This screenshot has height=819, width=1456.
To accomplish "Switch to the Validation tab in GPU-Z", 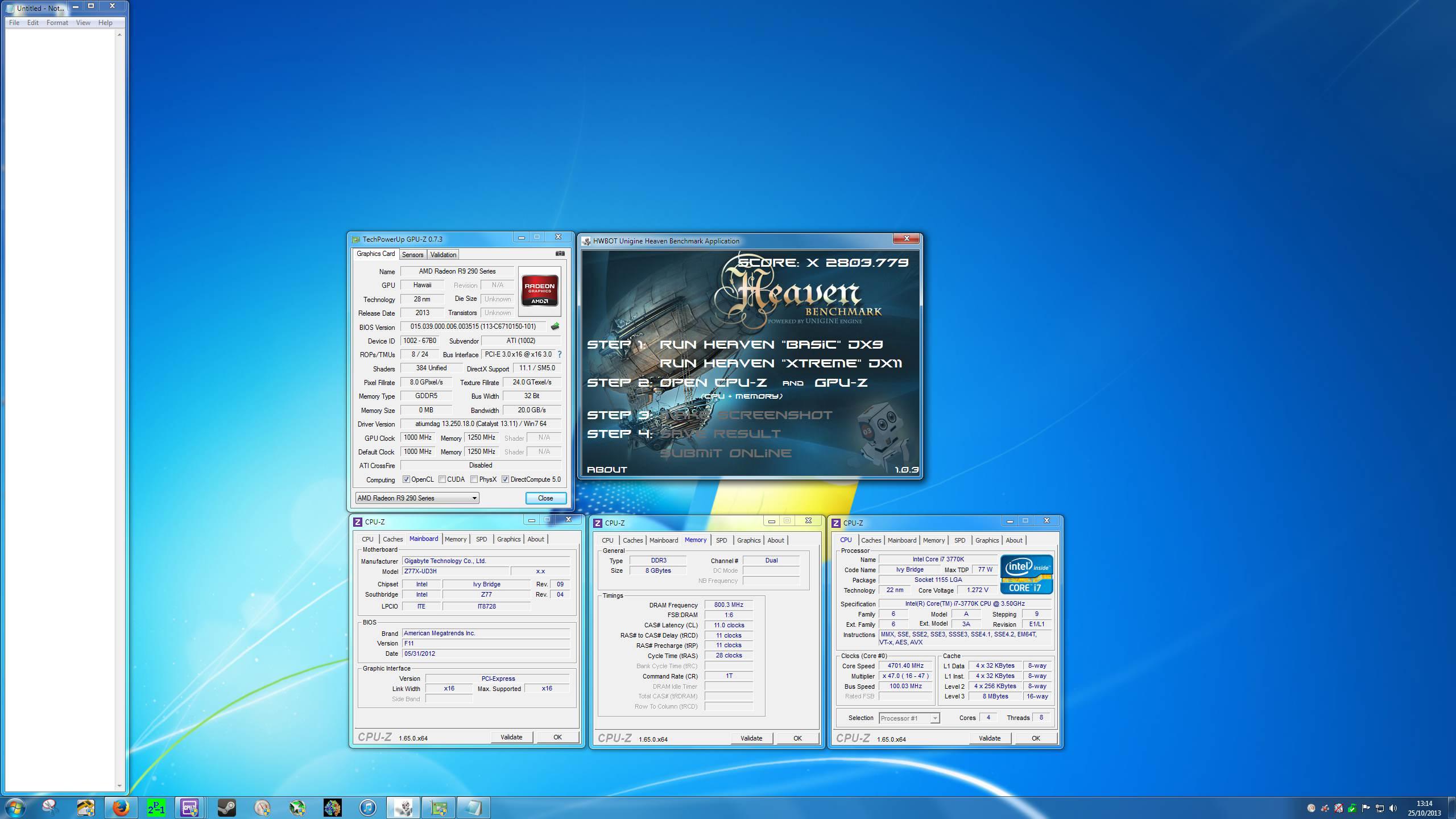I will point(443,255).
